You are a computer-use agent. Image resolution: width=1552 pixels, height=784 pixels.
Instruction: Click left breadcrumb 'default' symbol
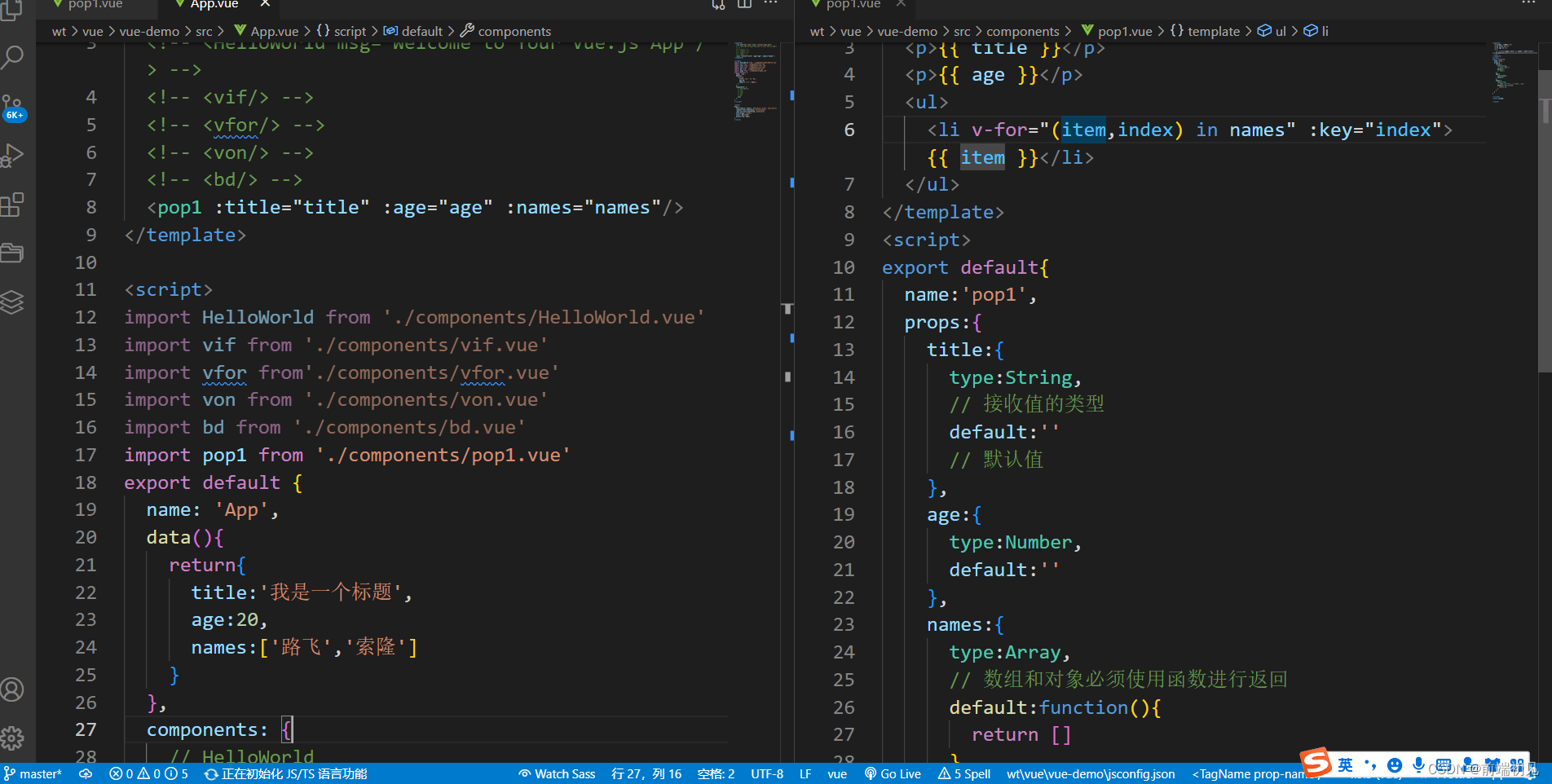coord(413,31)
